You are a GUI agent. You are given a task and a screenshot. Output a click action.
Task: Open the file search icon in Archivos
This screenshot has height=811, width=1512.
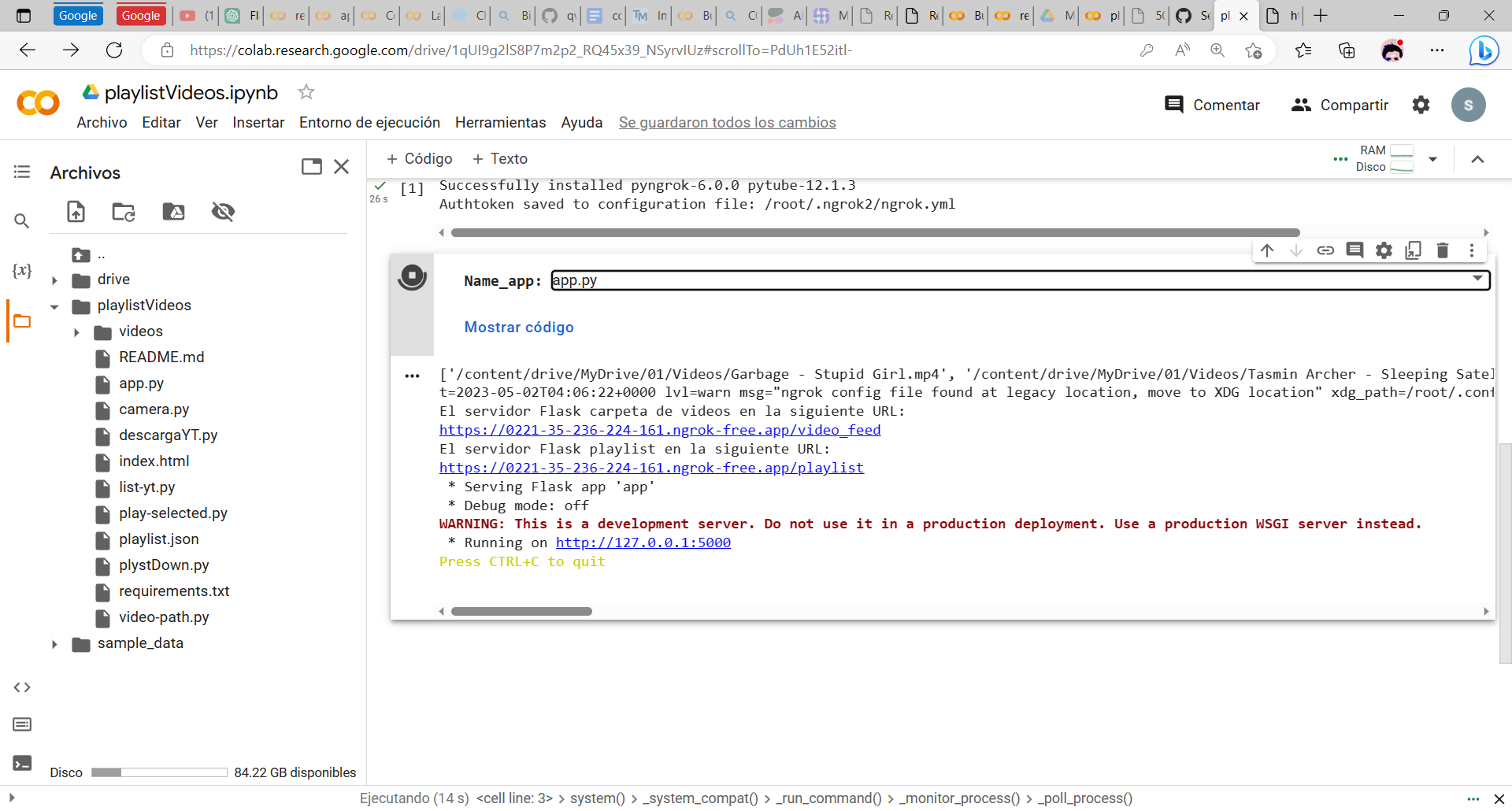tap(21, 221)
